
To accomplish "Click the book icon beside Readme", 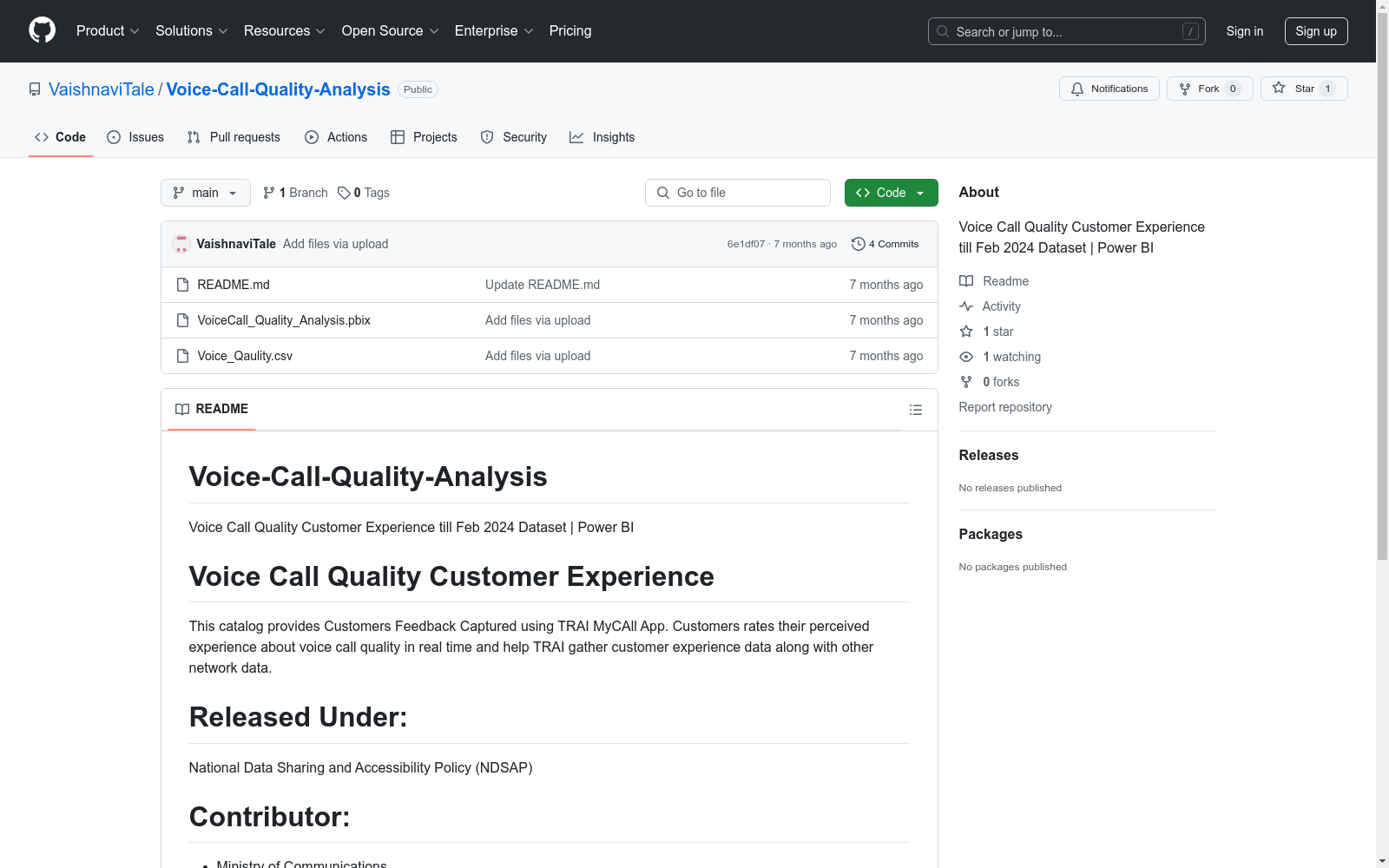I will pyautogui.click(x=966, y=281).
